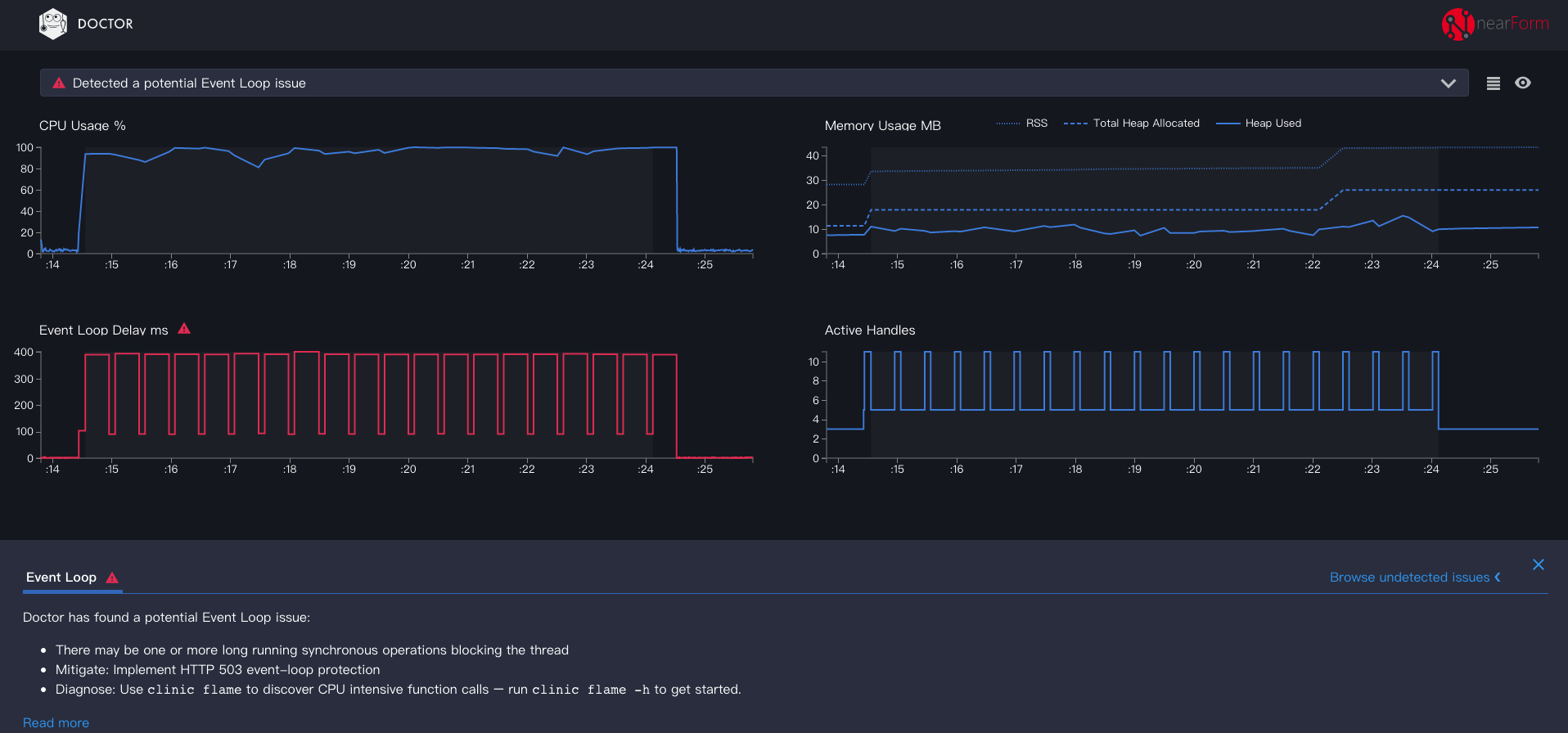The height and width of the screenshot is (733, 1568).
Task: Click the DOCTOR title text
Action: pos(105,24)
